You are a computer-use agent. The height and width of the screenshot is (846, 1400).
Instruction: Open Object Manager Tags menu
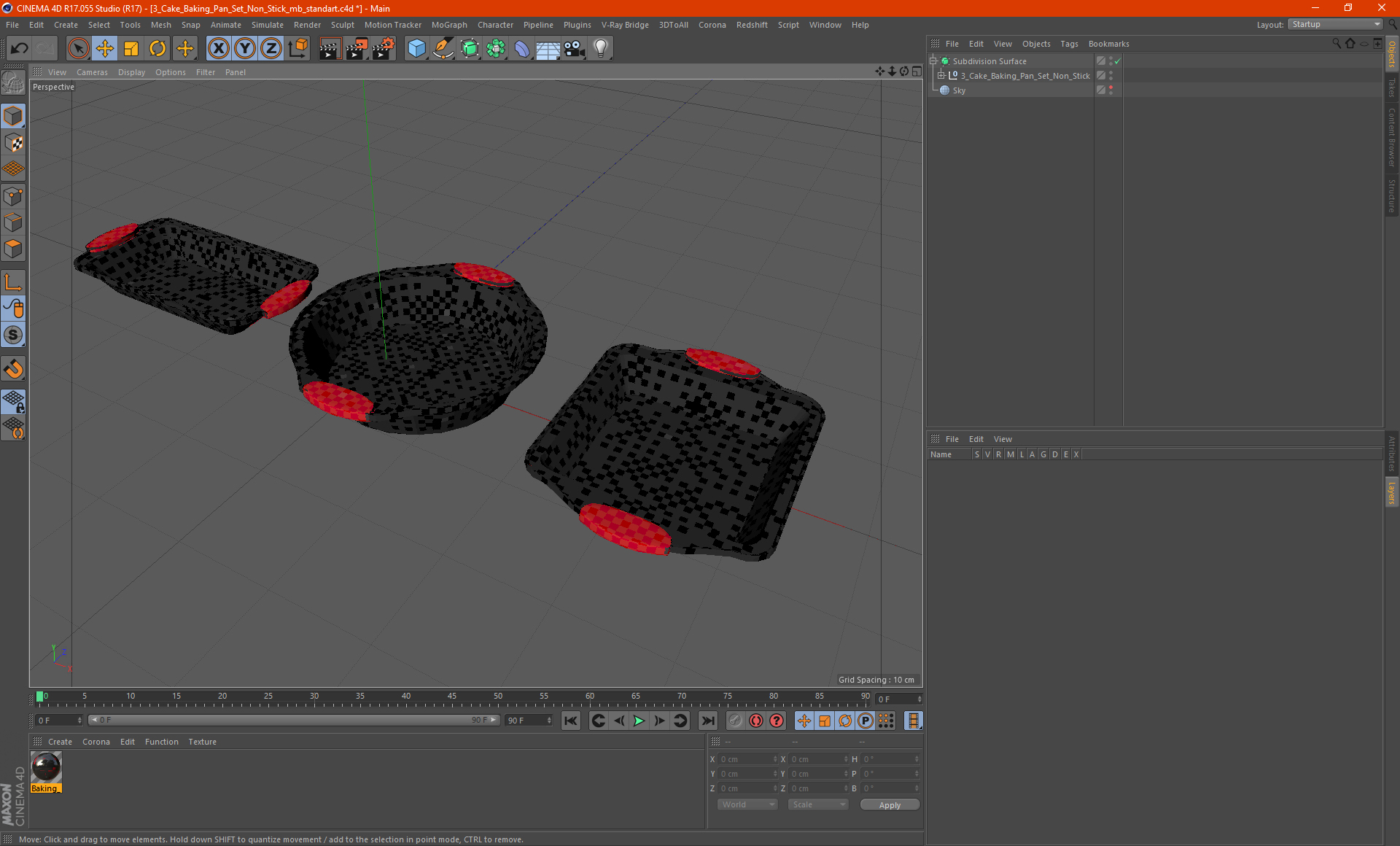[x=1069, y=44]
